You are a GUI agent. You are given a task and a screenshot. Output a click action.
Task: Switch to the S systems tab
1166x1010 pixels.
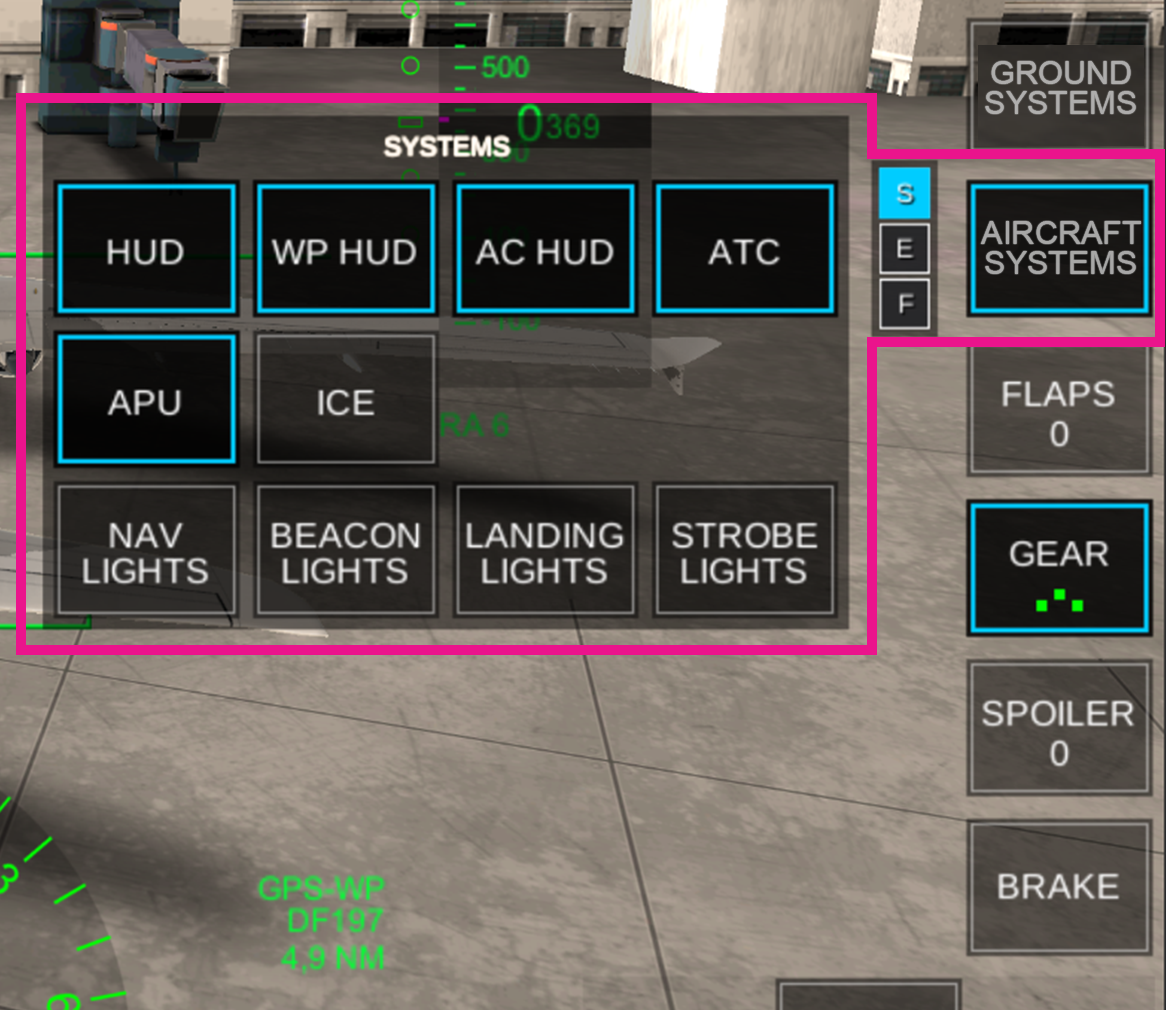pyautogui.click(x=905, y=194)
